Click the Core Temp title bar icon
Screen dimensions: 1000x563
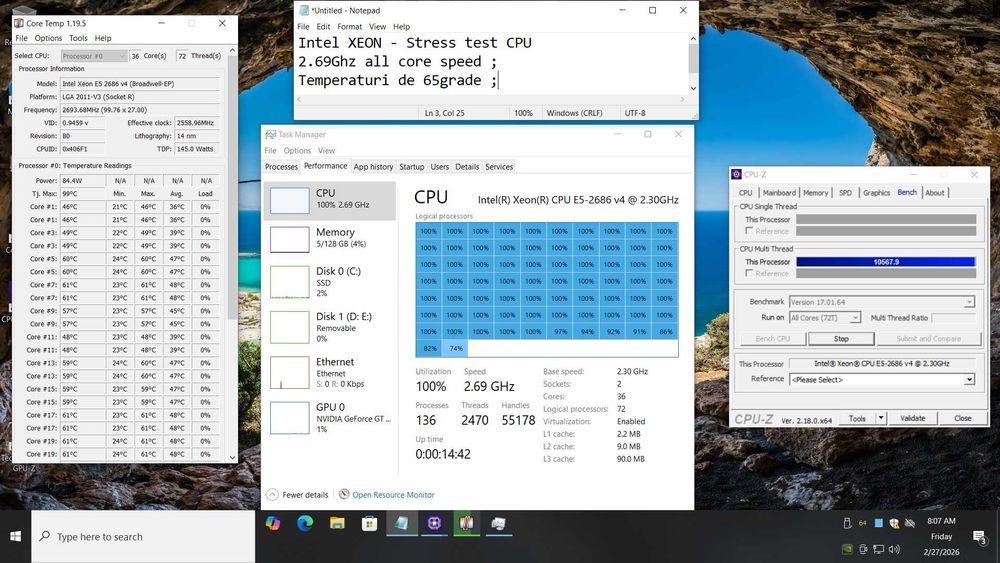coord(19,23)
